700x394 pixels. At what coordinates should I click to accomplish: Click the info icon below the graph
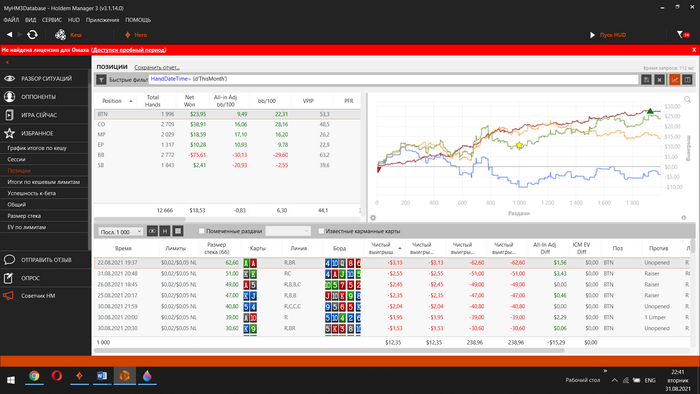click(683, 218)
